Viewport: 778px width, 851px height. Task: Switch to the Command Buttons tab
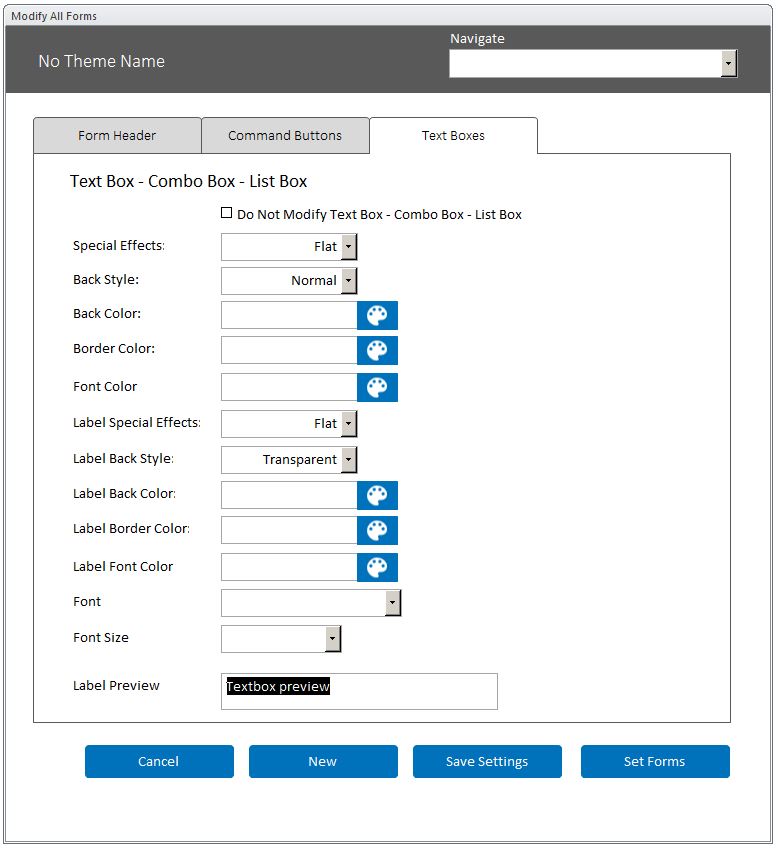(x=285, y=136)
